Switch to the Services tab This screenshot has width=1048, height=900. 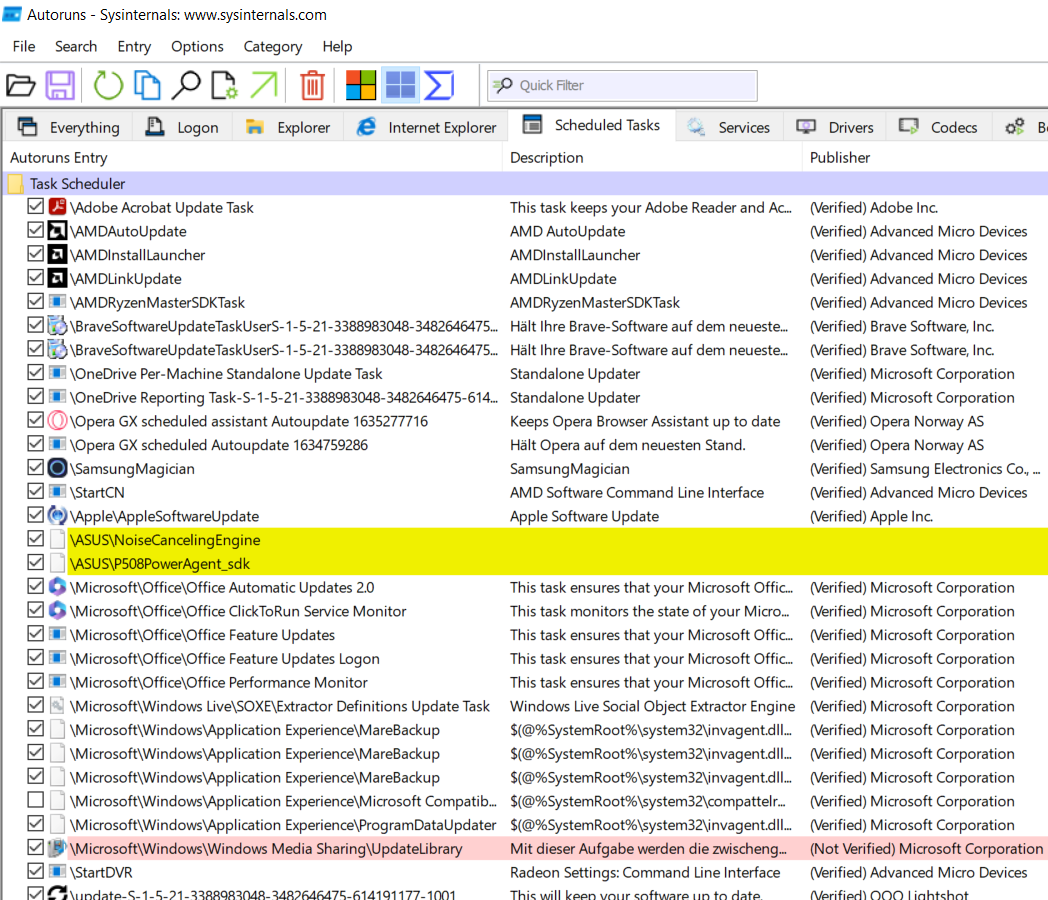pos(728,127)
